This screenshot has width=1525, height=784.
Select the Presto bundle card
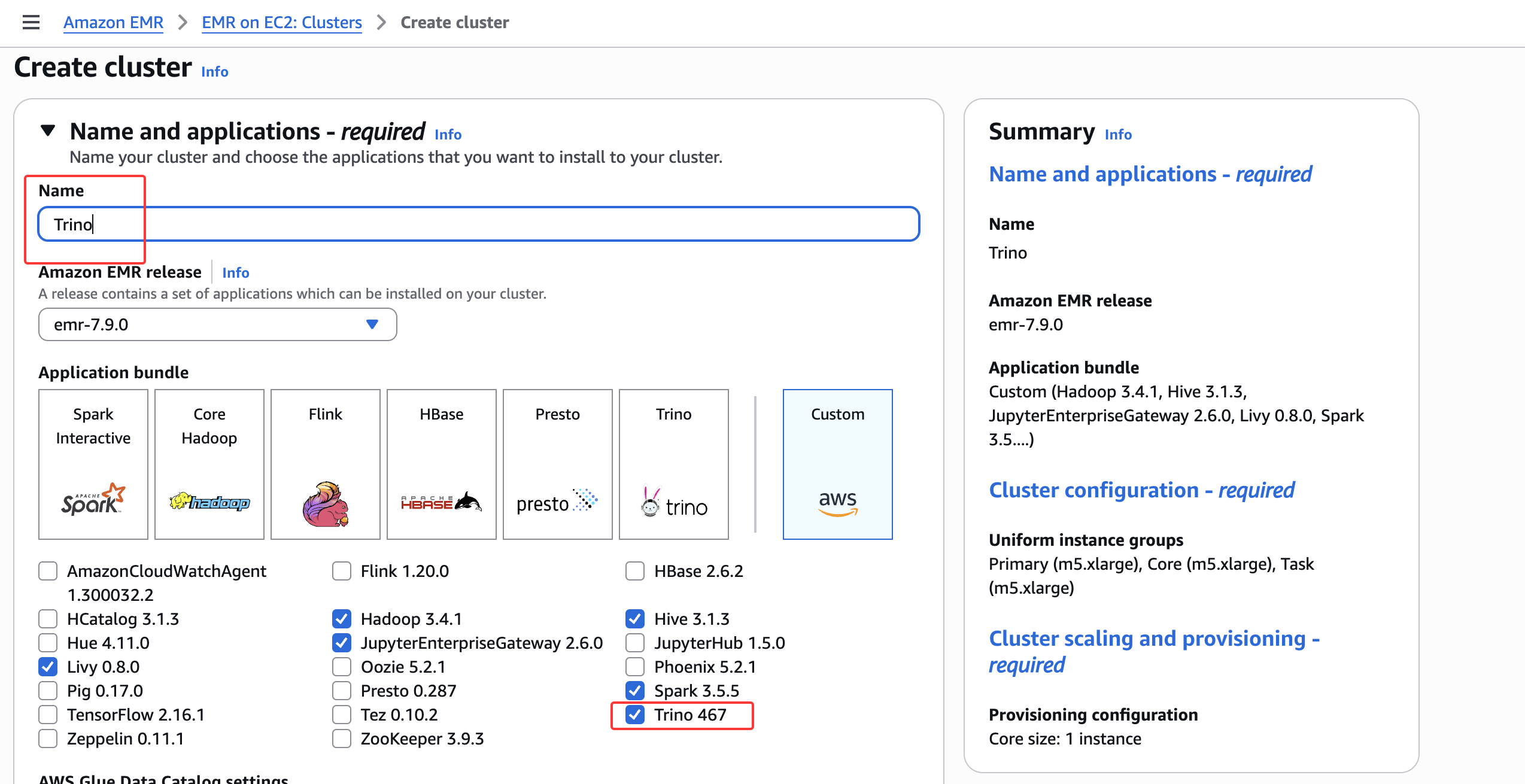pos(558,464)
